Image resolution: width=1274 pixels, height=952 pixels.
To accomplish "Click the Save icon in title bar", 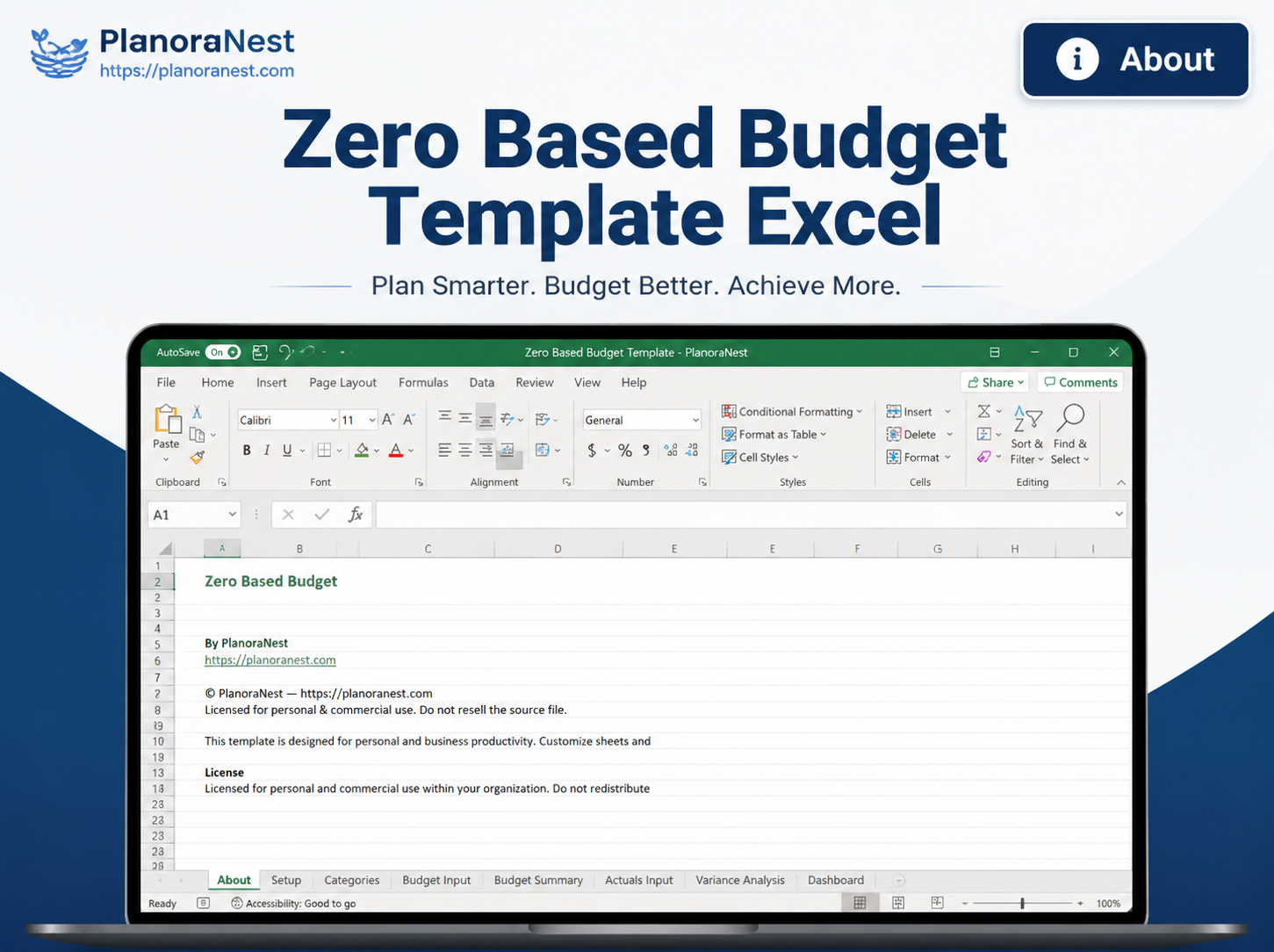I will 260,352.
